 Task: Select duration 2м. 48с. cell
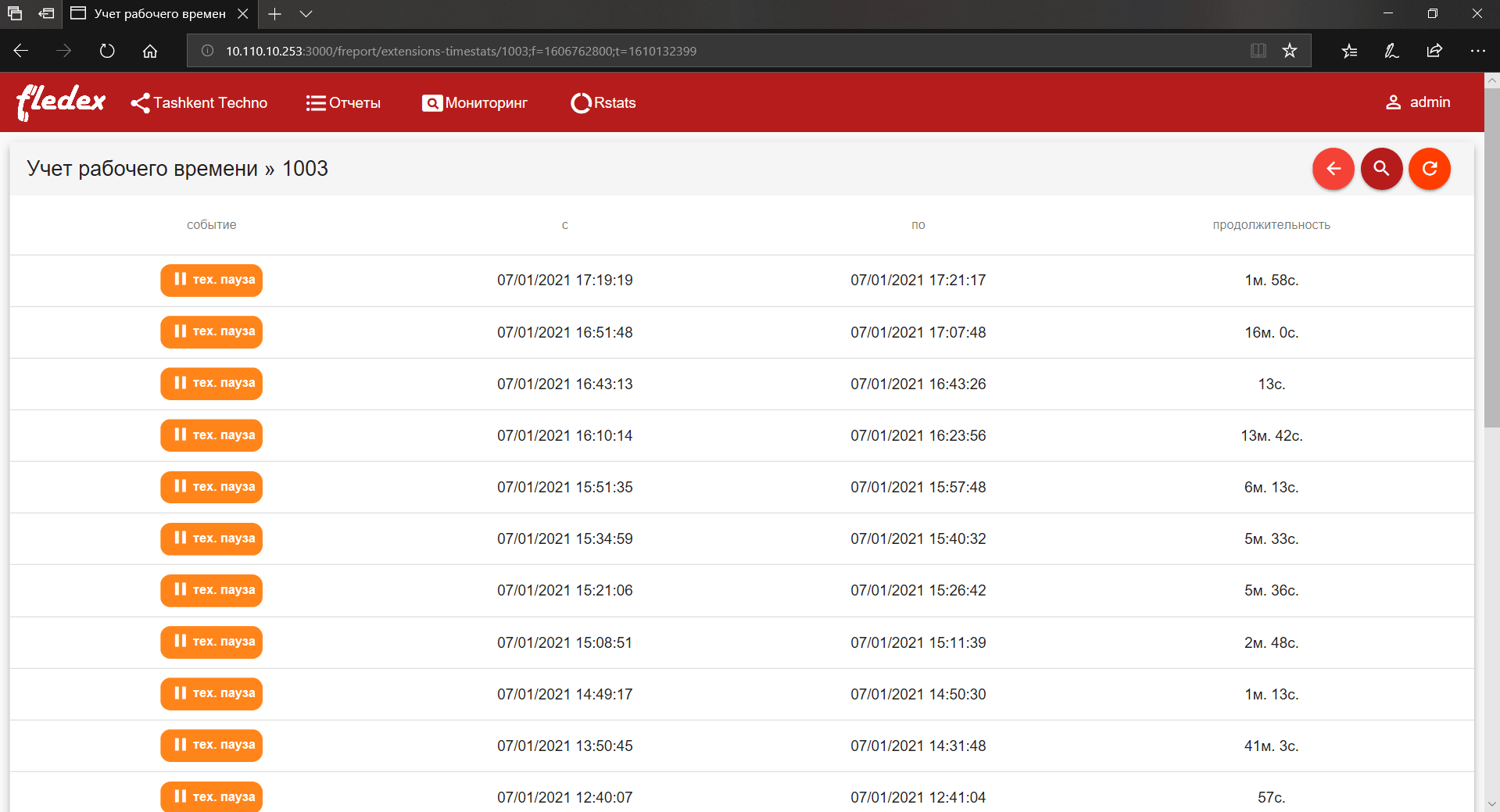pyautogui.click(x=1271, y=642)
